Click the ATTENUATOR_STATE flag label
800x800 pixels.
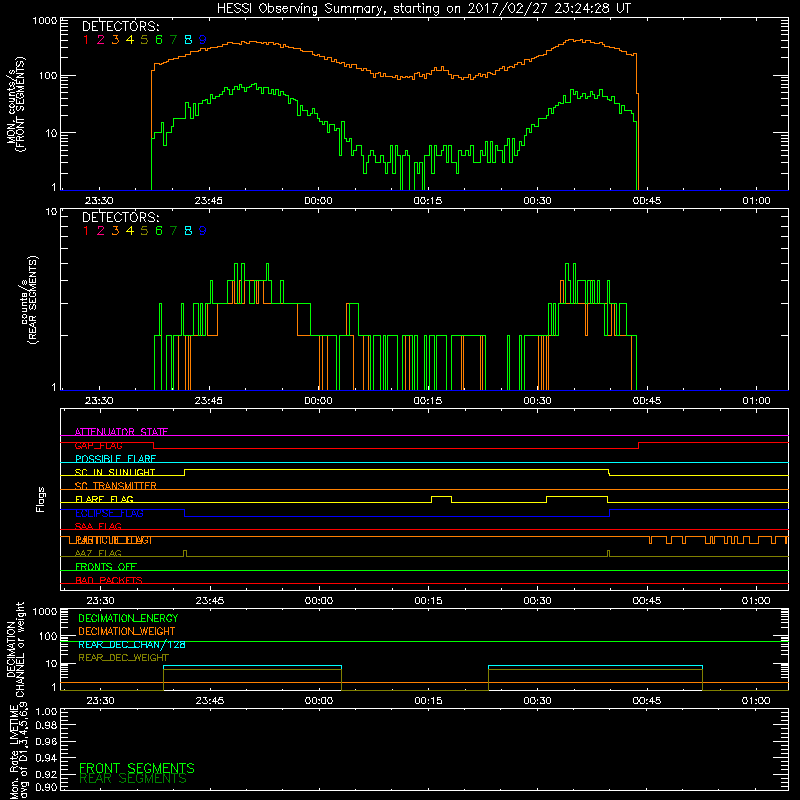[121, 432]
